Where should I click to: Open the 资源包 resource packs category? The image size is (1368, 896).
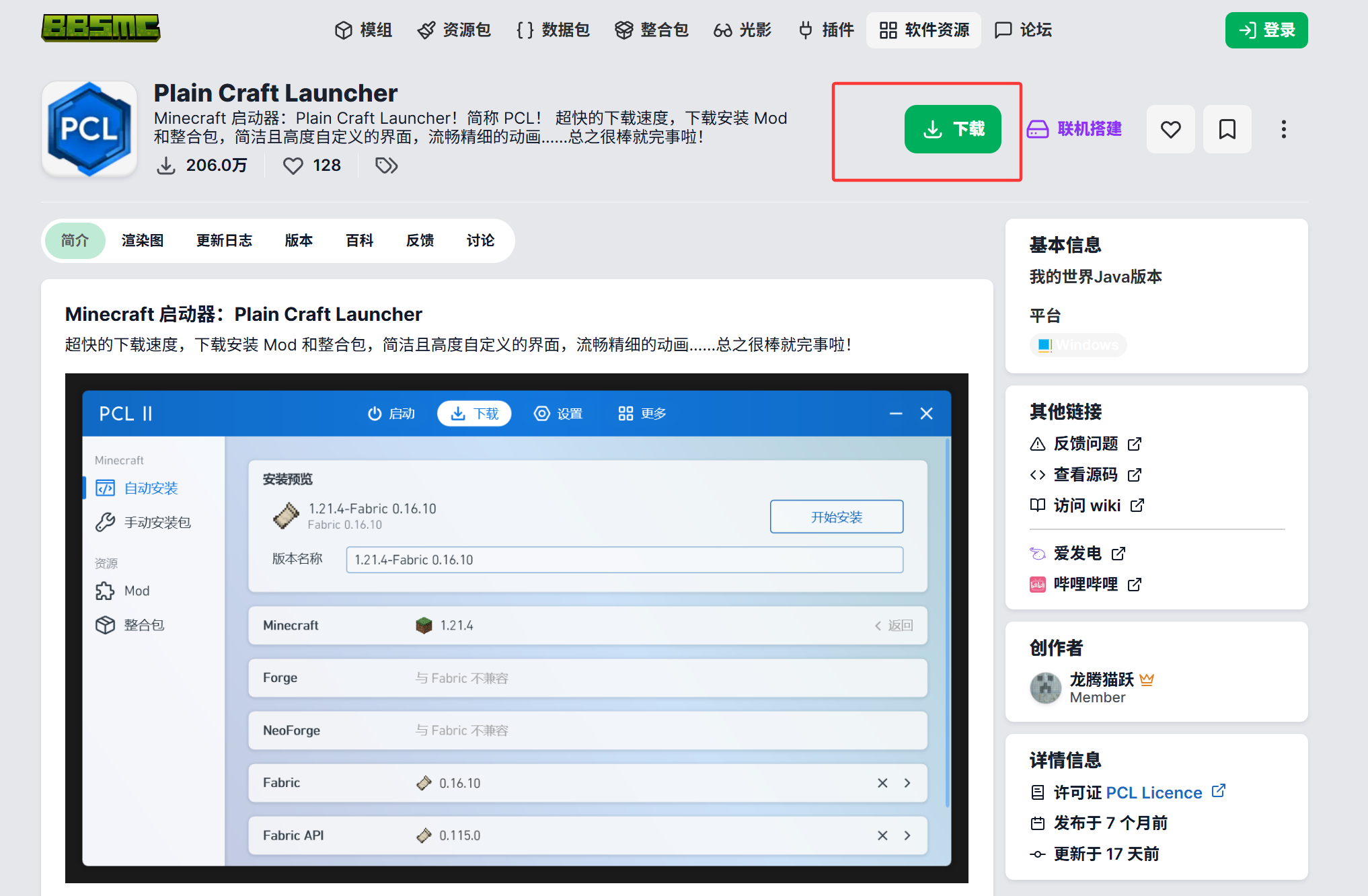pyautogui.click(x=454, y=30)
